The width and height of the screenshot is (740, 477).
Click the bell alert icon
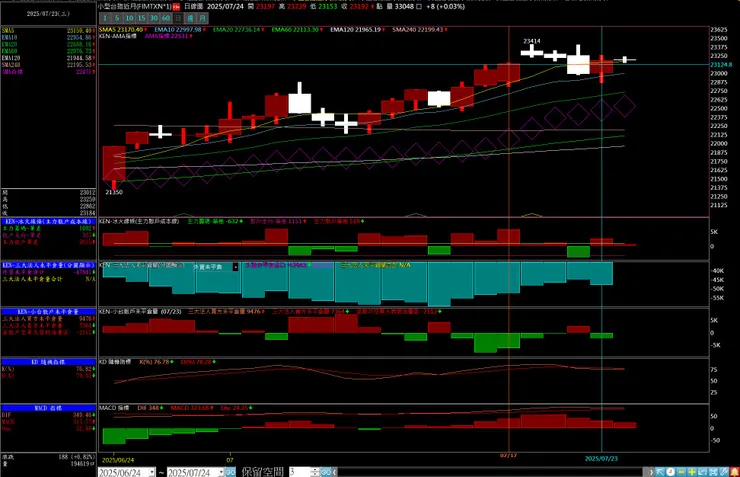click(x=734, y=472)
